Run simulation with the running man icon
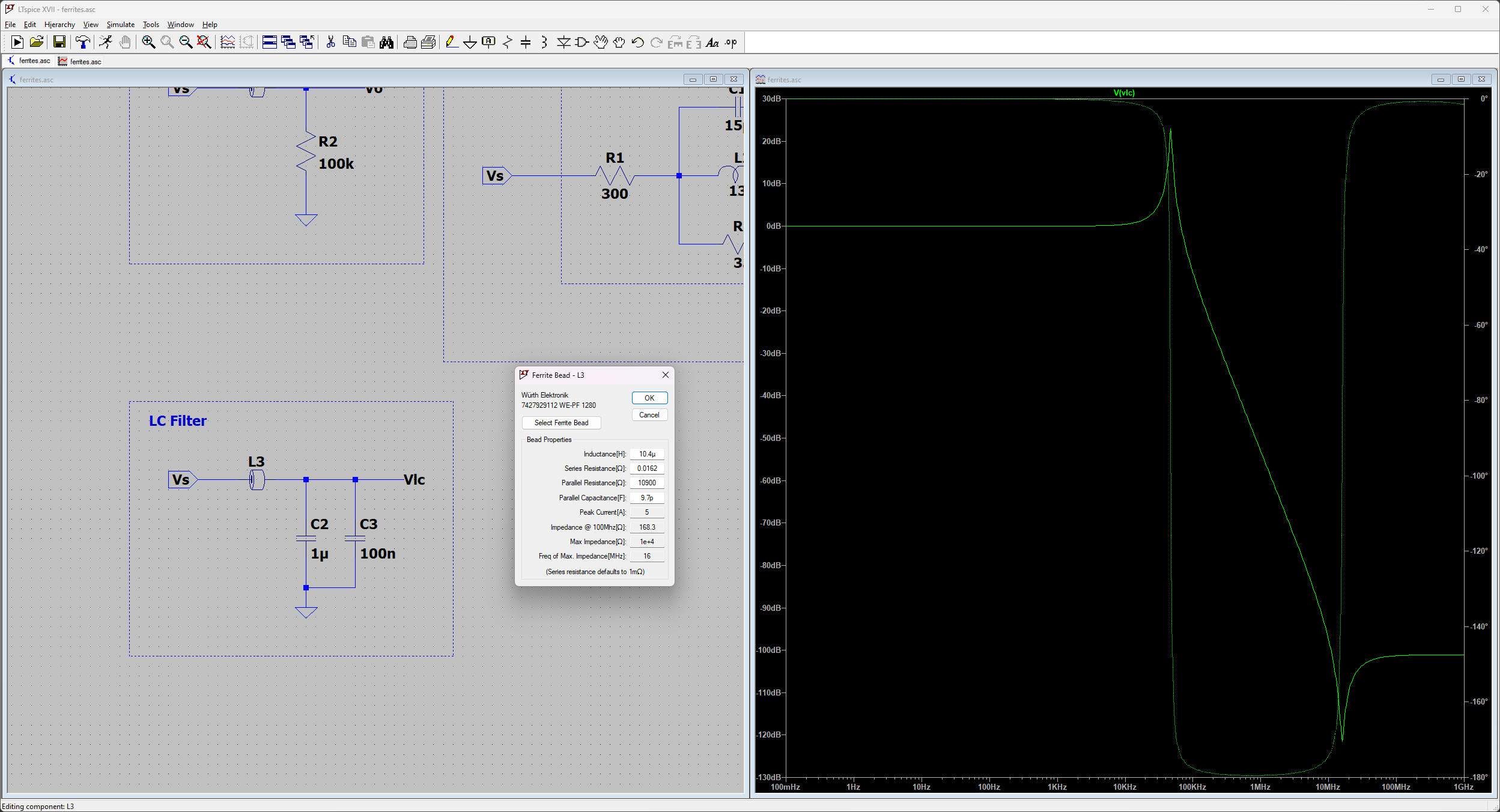This screenshot has width=1500, height=812. point(106,42)
